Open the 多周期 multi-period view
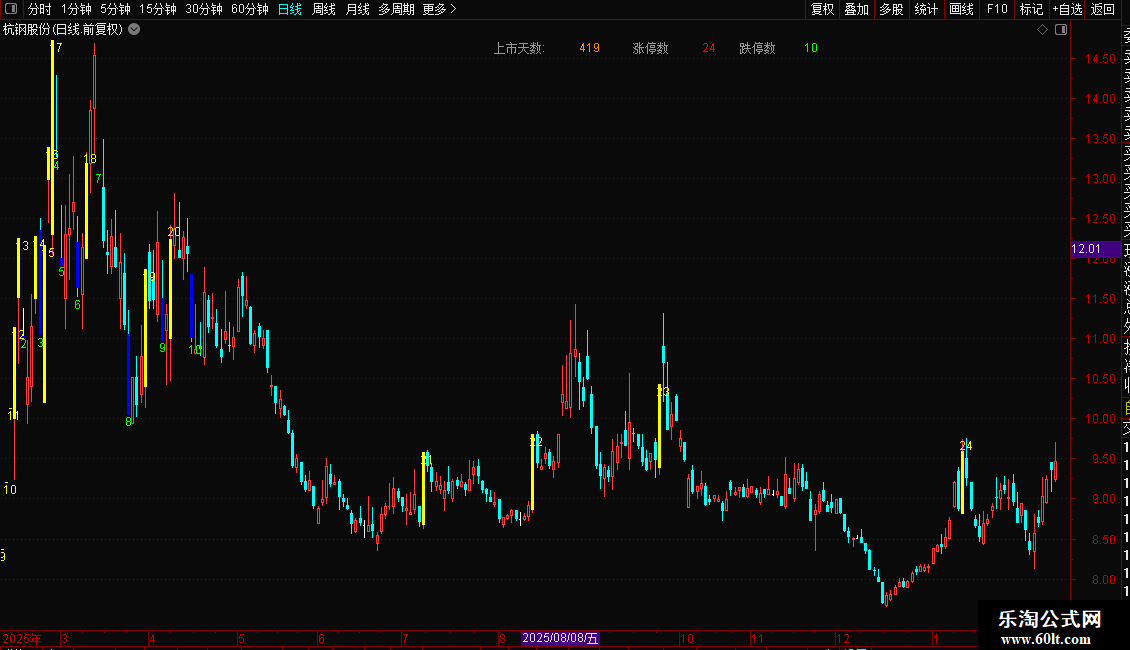 tap(396, 9)
